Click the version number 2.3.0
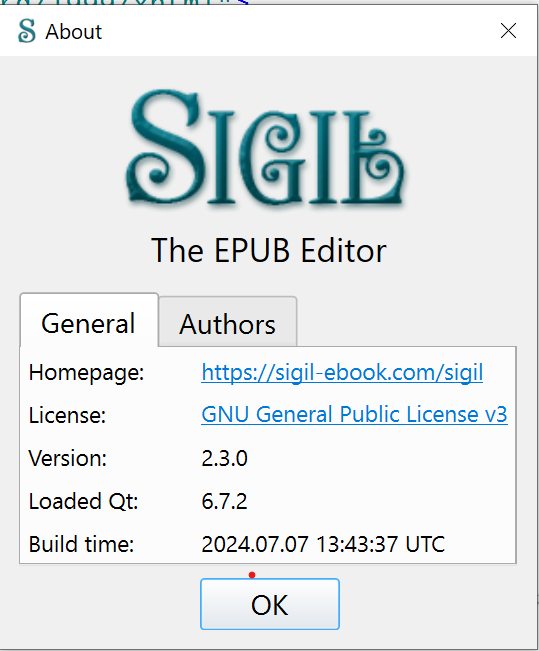Image resolution: width=539 pixels, height=651 pixels. tap(225, 458)
